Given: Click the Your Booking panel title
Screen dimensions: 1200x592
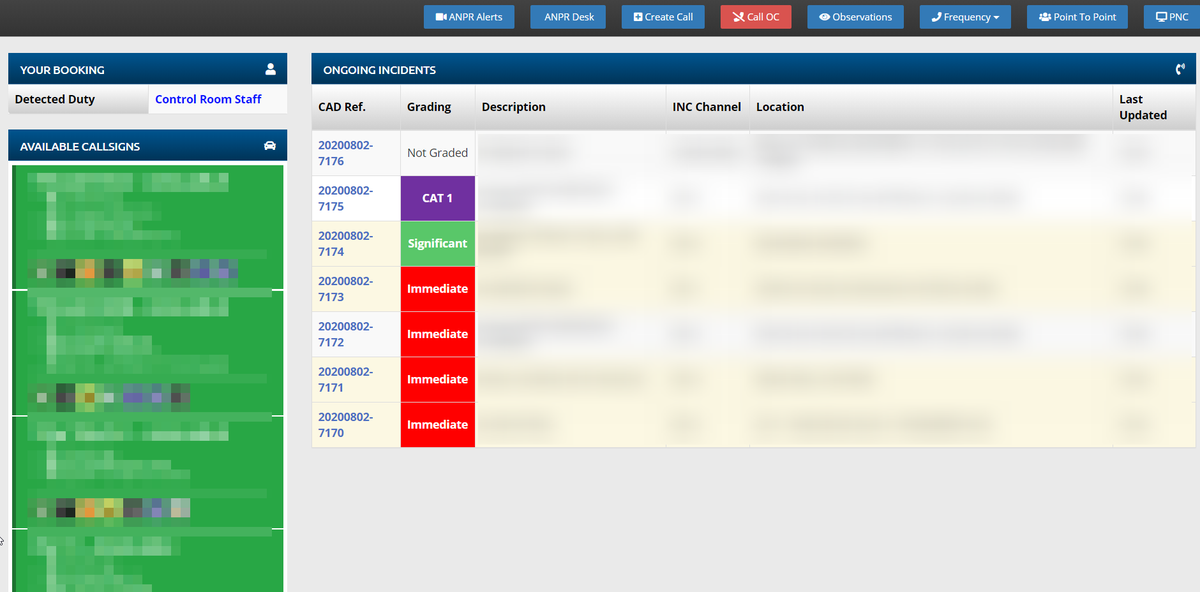Looking at the screenshot, I should click(62, 70).
